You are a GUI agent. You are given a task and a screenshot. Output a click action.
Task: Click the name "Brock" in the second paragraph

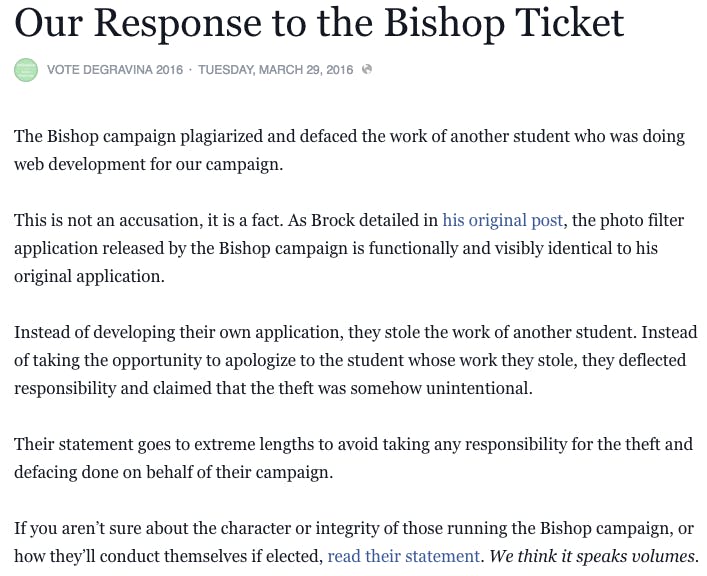332,220
